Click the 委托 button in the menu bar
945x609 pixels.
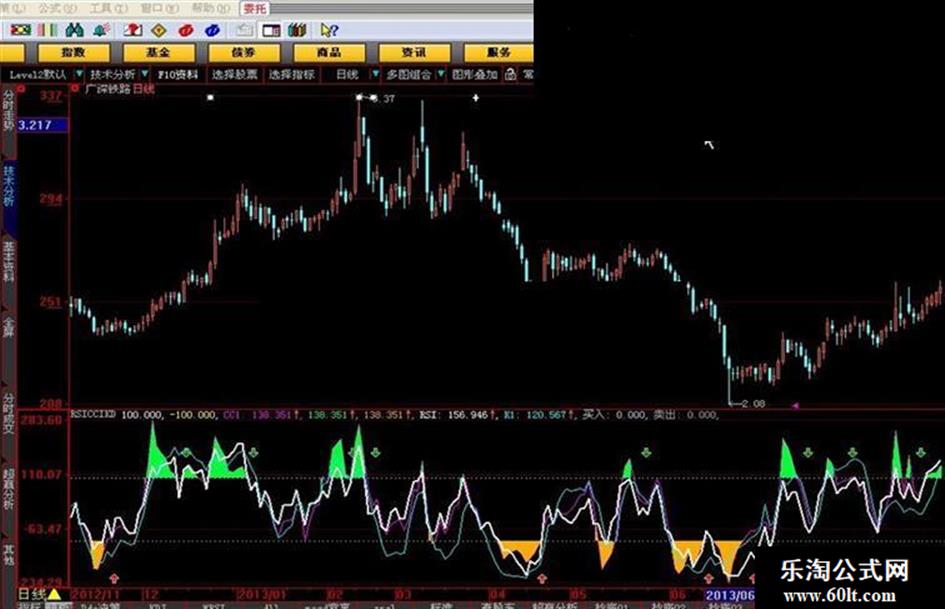(x=254, y=8)
